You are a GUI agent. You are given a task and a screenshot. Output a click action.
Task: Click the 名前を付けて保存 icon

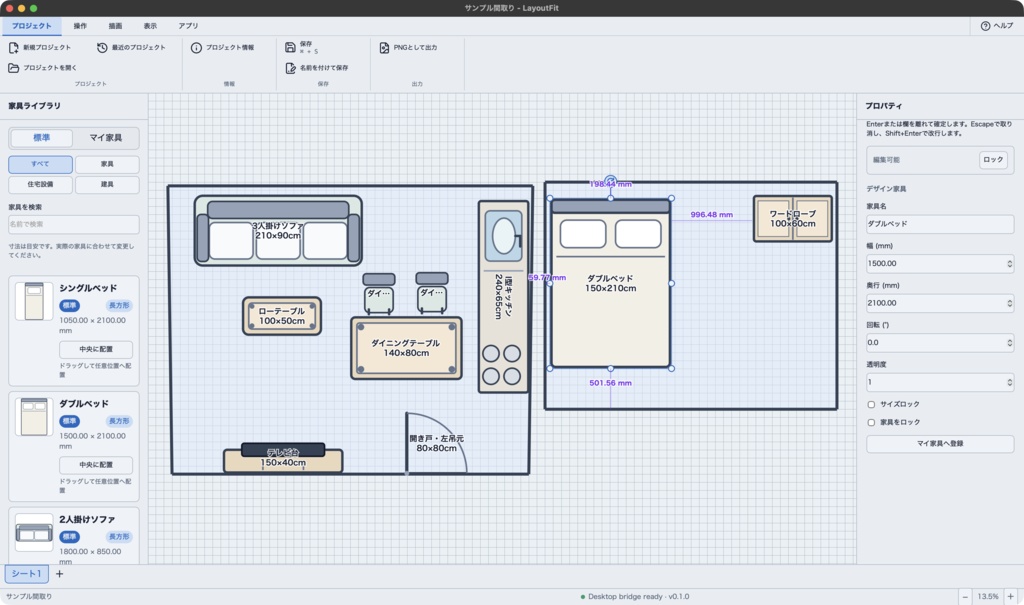pos(290,68)
